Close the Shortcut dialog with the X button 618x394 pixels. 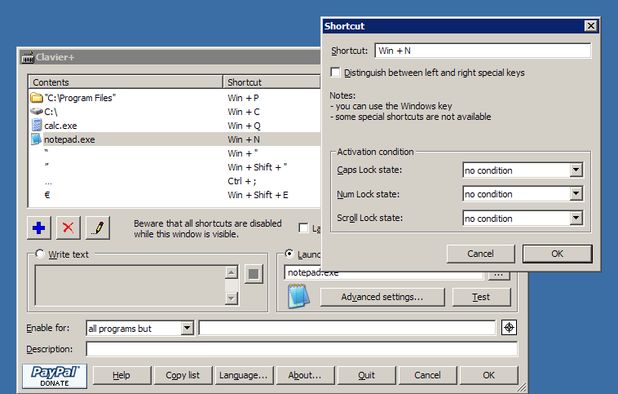pos(590,26)
